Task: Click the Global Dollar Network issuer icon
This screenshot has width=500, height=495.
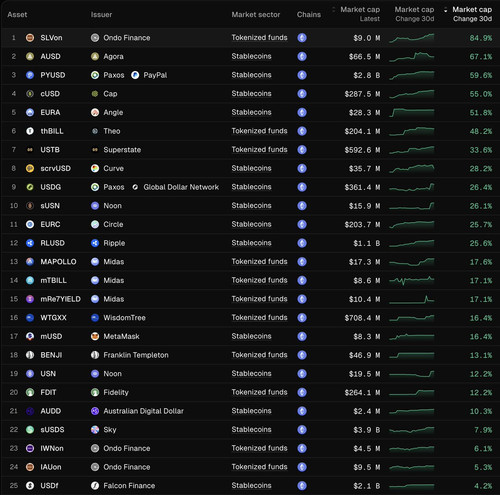Action: pos(135,187)
